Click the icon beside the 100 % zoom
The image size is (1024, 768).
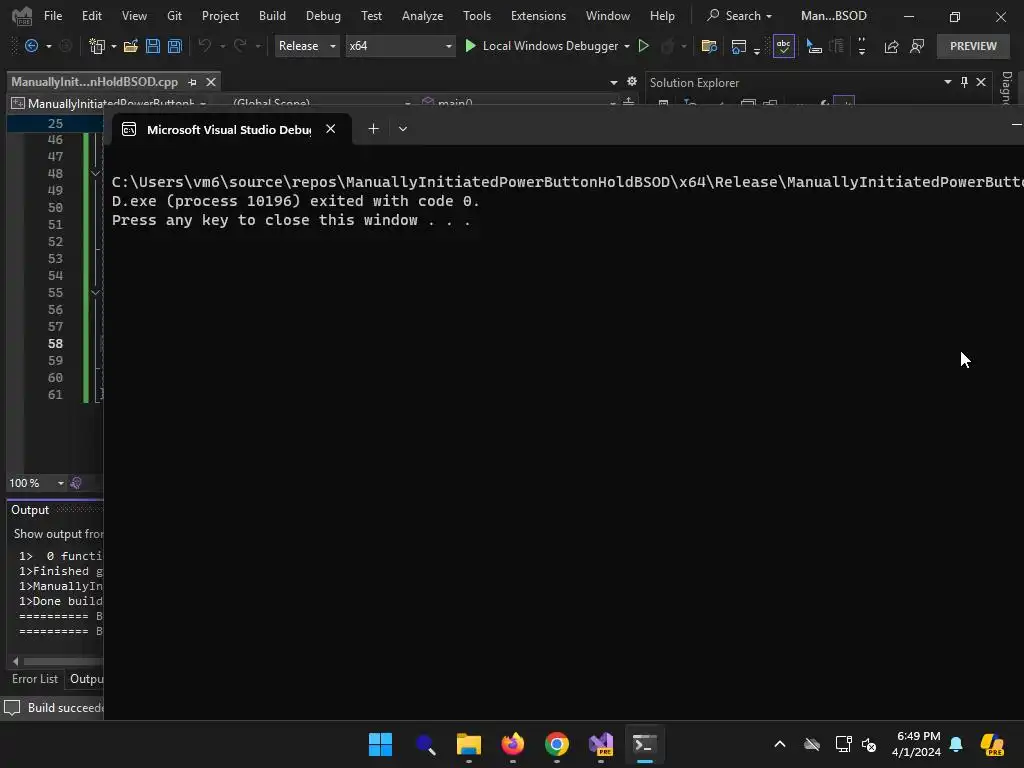click(x=76, y=483)
